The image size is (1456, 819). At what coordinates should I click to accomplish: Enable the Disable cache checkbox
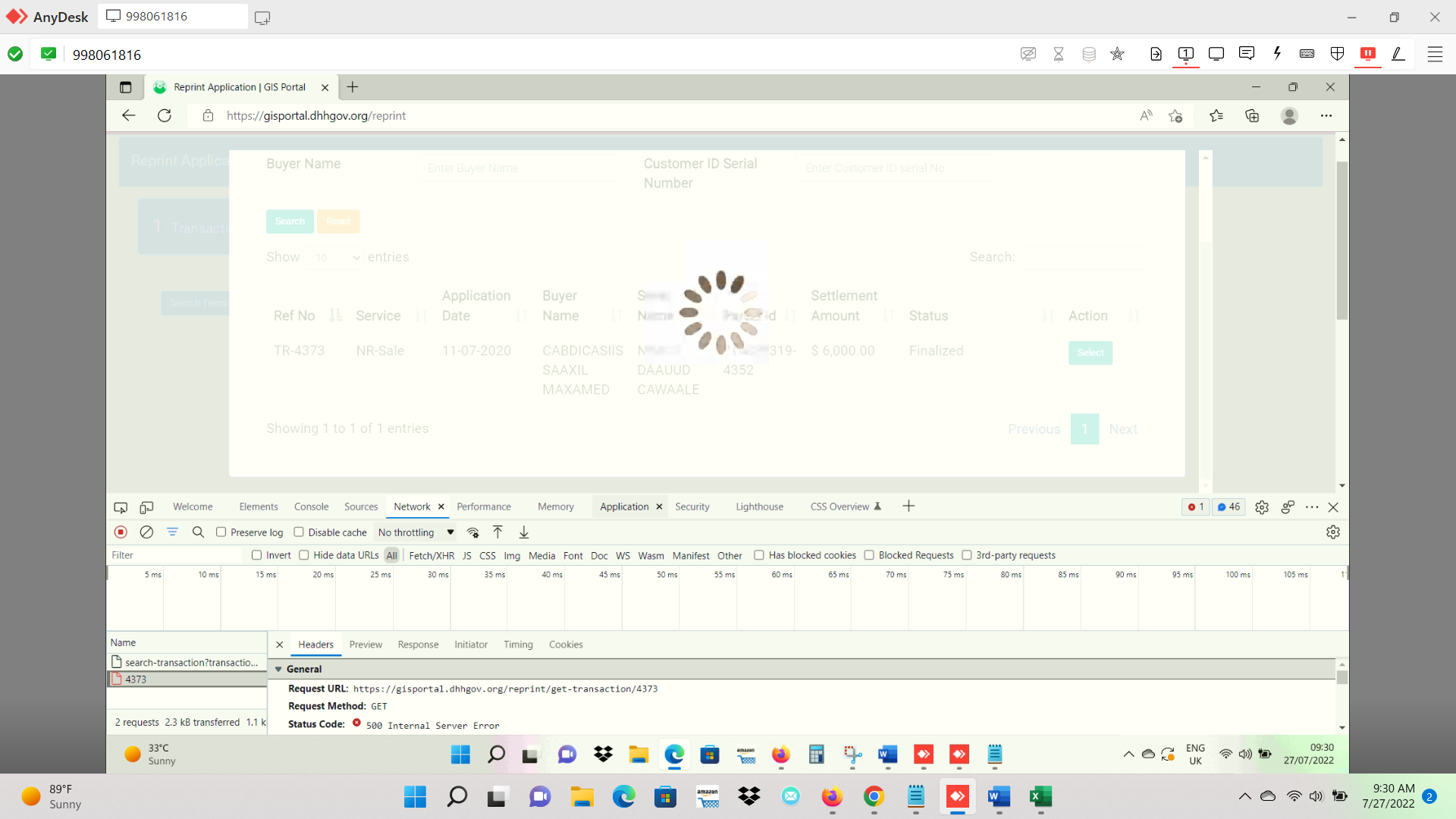(x=299, y=532)
